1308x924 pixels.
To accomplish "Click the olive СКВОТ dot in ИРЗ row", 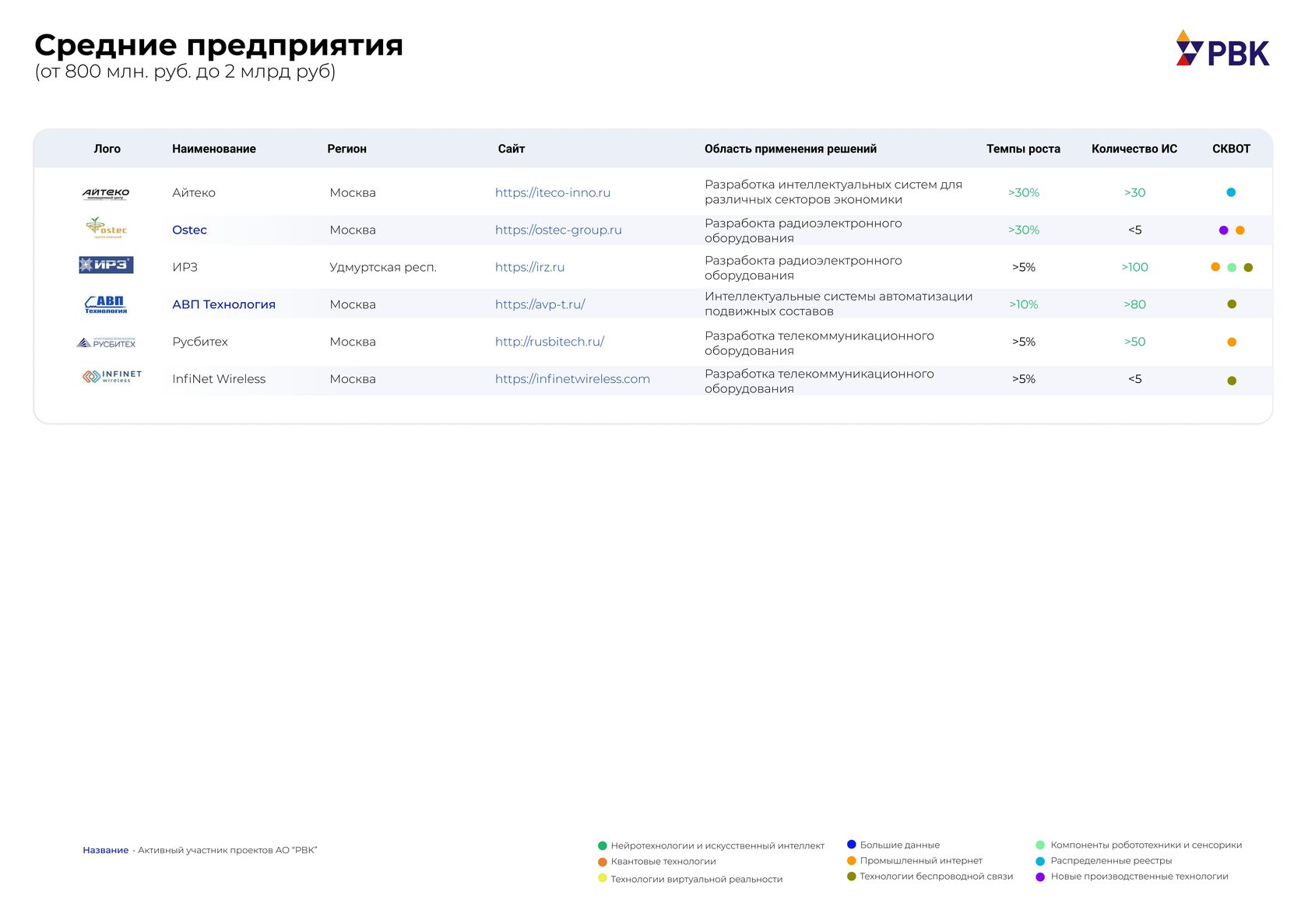I will click(1248, 268).
